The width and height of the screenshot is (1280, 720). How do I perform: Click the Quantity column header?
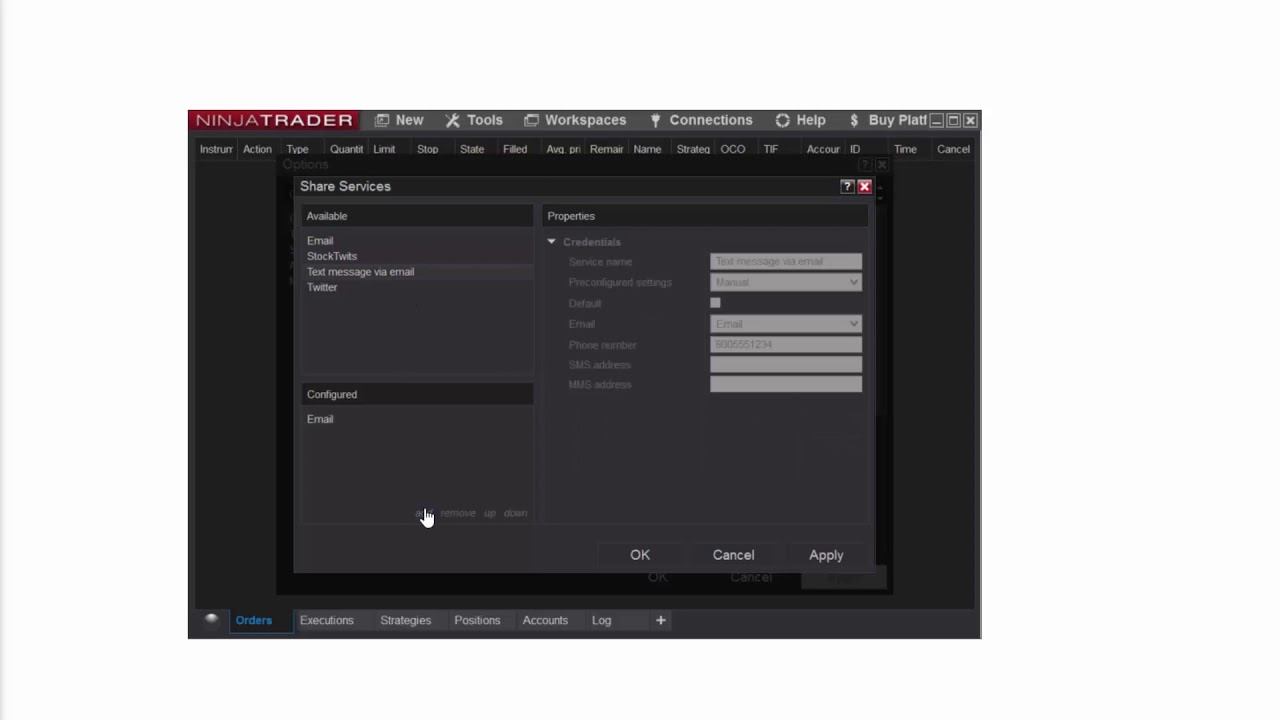click(x=346, y=149)
